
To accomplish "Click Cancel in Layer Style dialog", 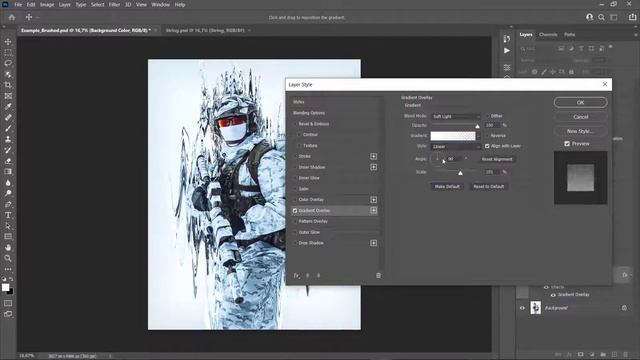I will click(580, 117).
